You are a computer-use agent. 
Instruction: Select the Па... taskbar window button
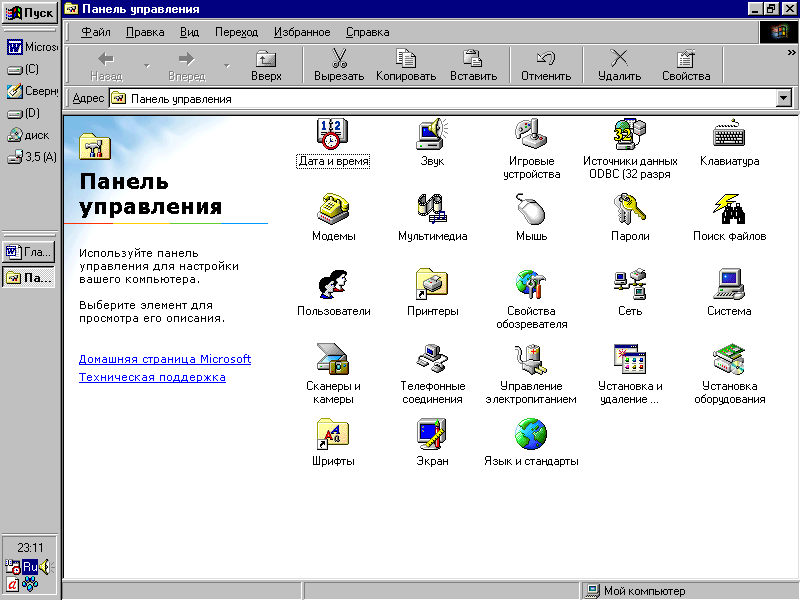[29, 278]
